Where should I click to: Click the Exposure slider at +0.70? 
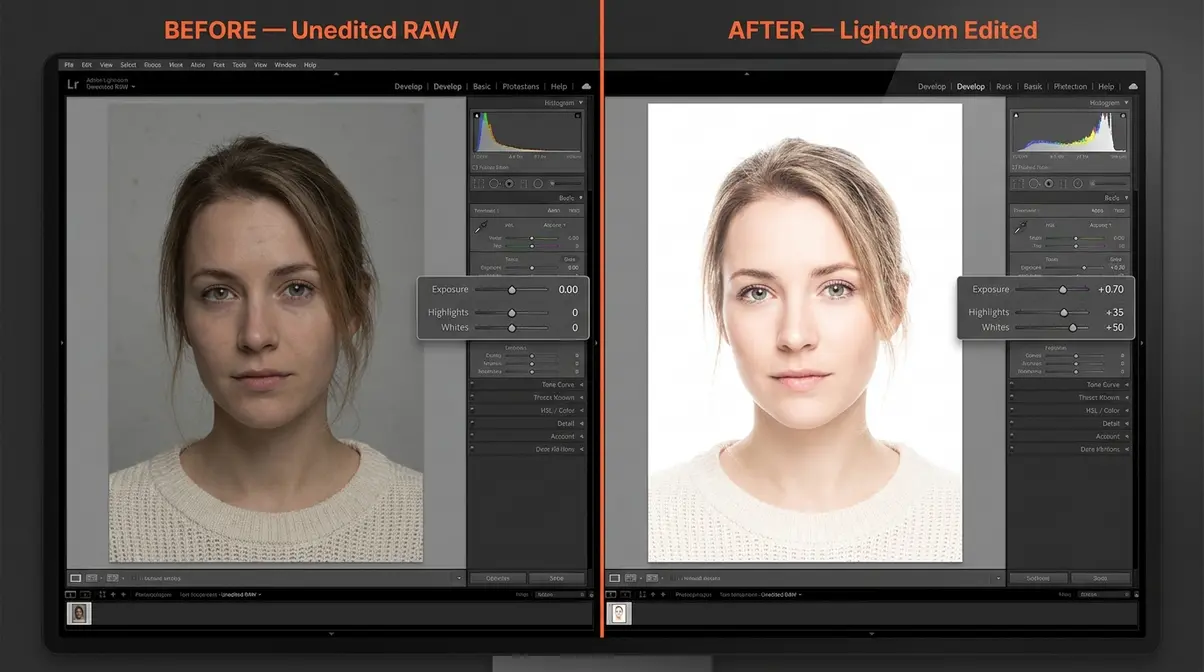pyautogui.click(x=1051, y=289)
